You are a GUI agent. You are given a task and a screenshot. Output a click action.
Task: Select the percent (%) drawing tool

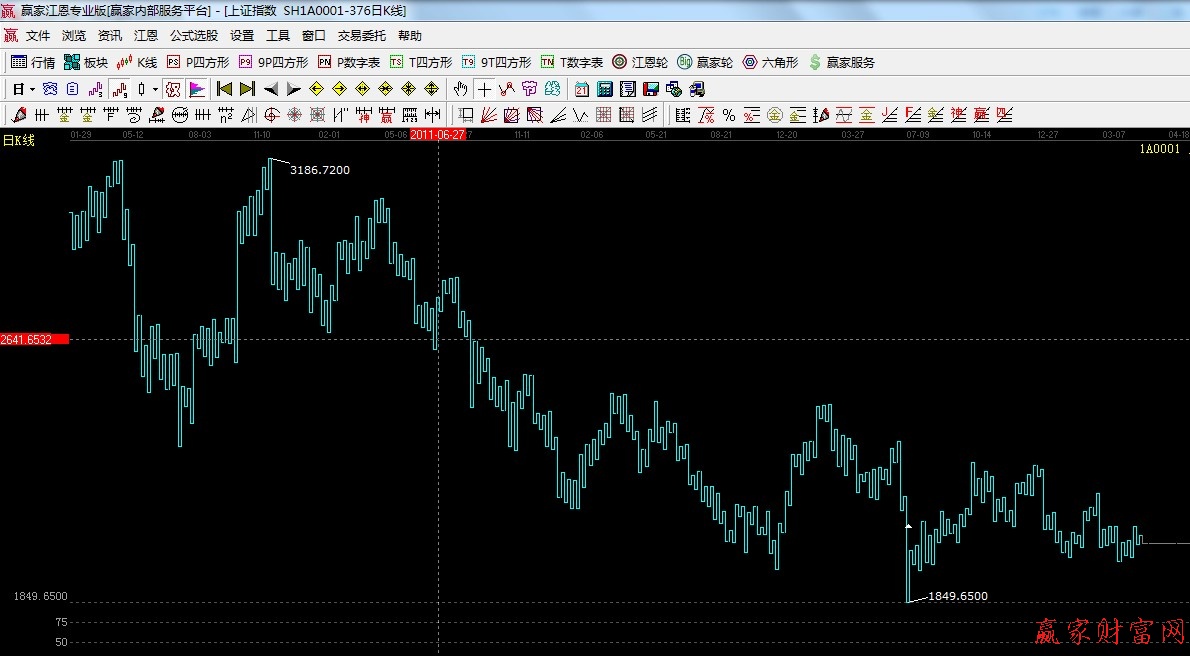729,115
